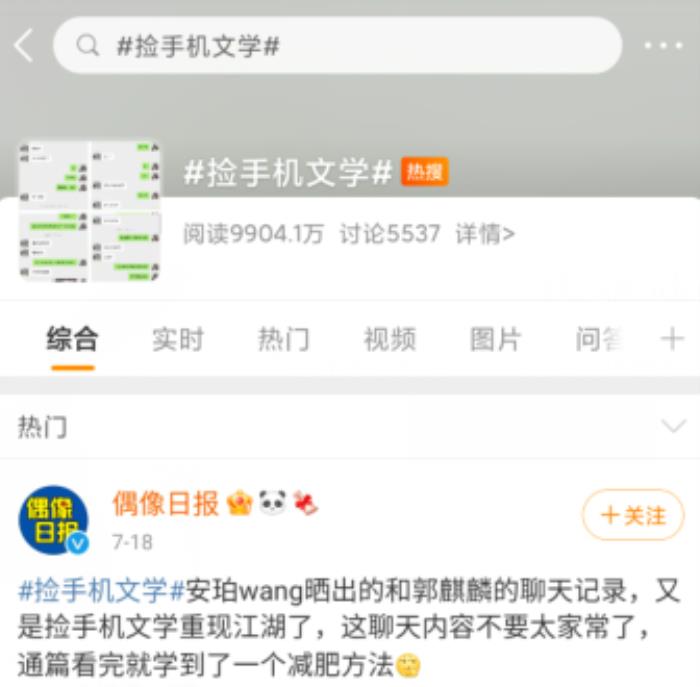This screenshot has height=687, width=700.
Task: Click the panda badge icon
Action: tap(272, 503)
